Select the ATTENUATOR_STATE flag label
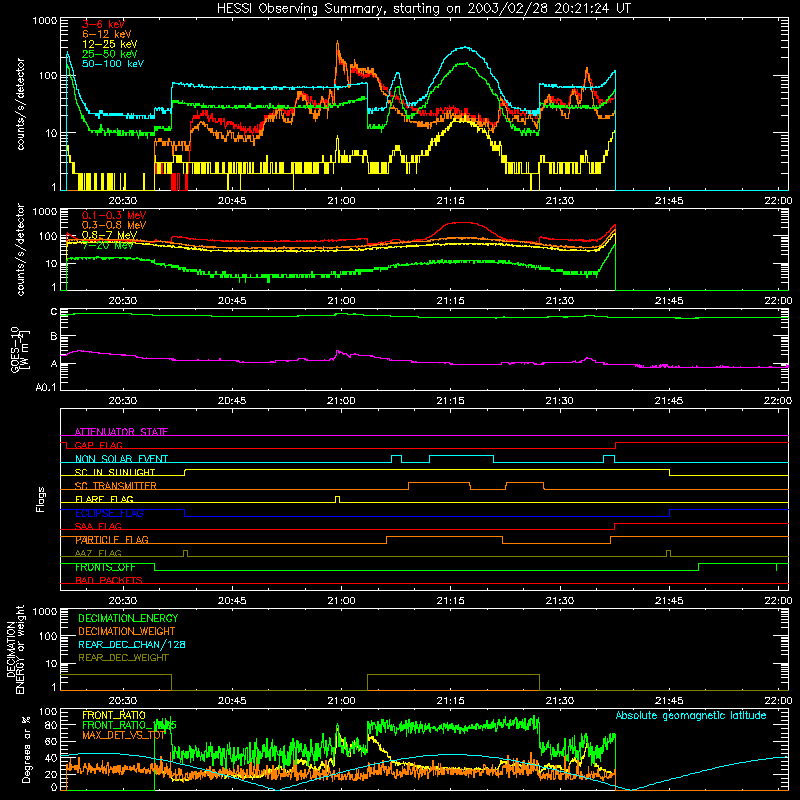Screen dimensions: 800x800 point(121,432)
